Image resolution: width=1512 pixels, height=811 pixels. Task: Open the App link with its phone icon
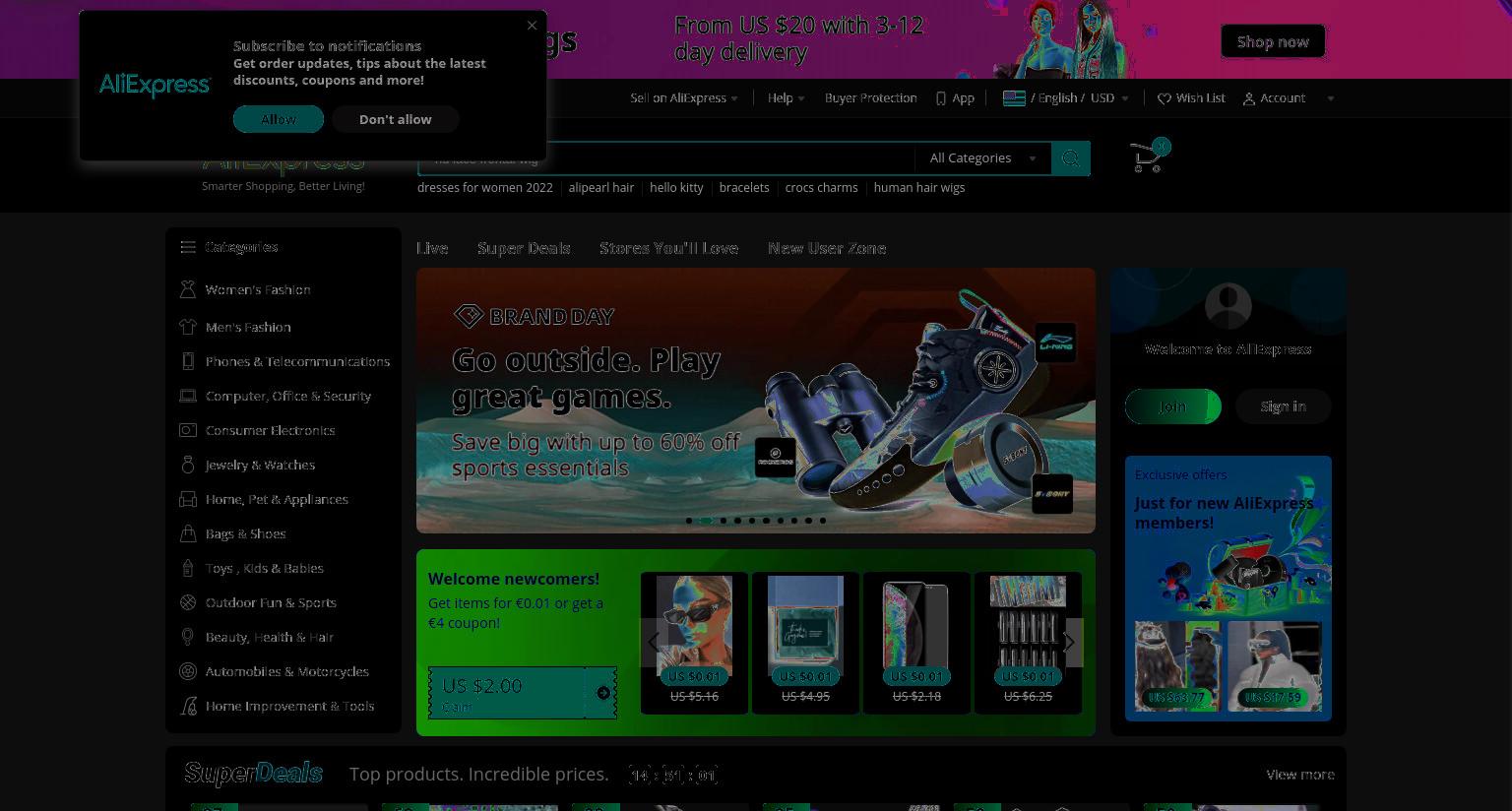(955, 98)
